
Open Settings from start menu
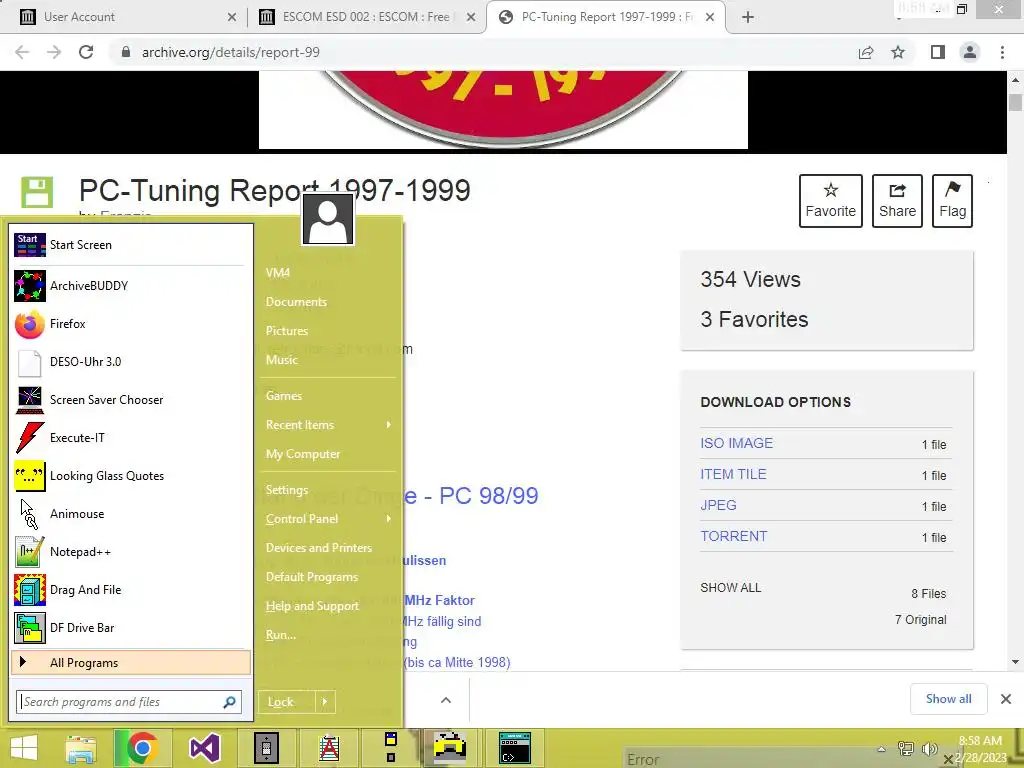point(287,490)
